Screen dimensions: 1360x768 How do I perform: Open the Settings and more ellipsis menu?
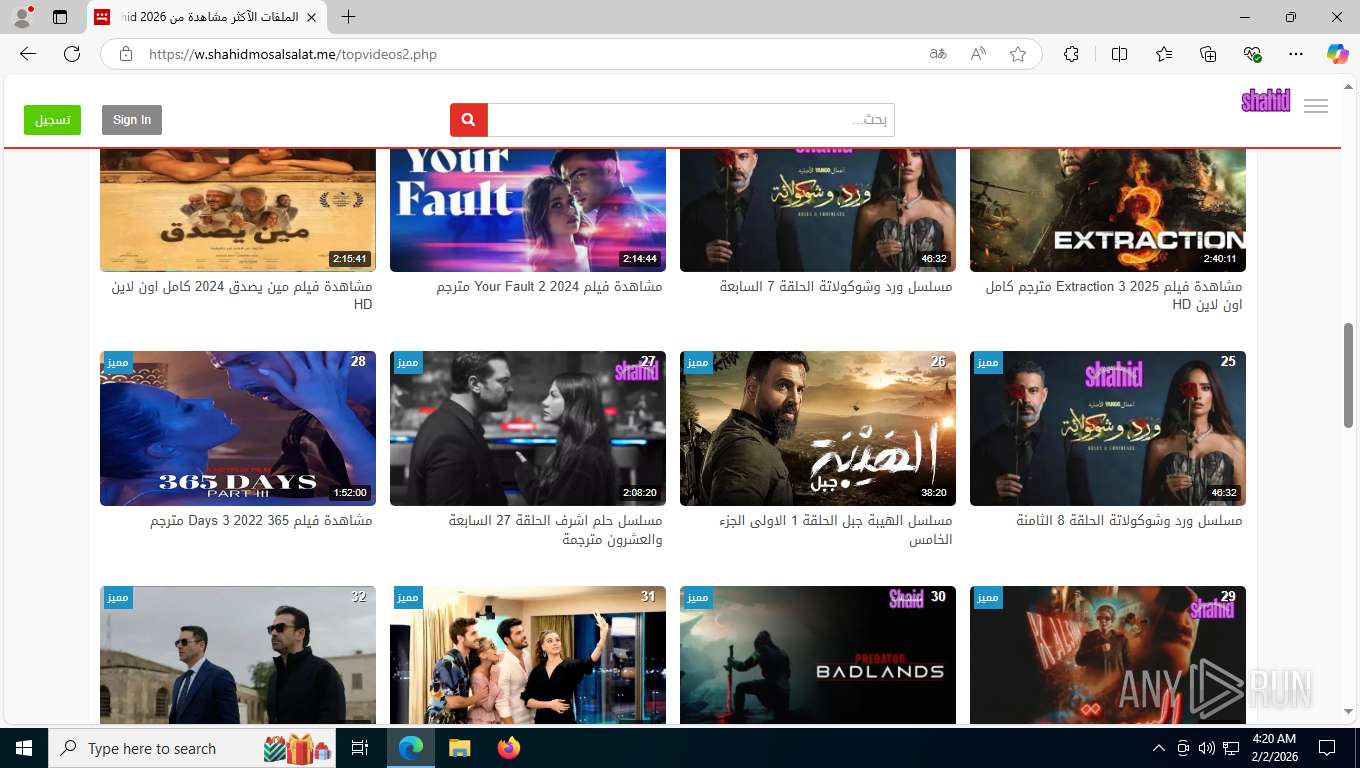pyautogui.click(x=1296, y=54)
